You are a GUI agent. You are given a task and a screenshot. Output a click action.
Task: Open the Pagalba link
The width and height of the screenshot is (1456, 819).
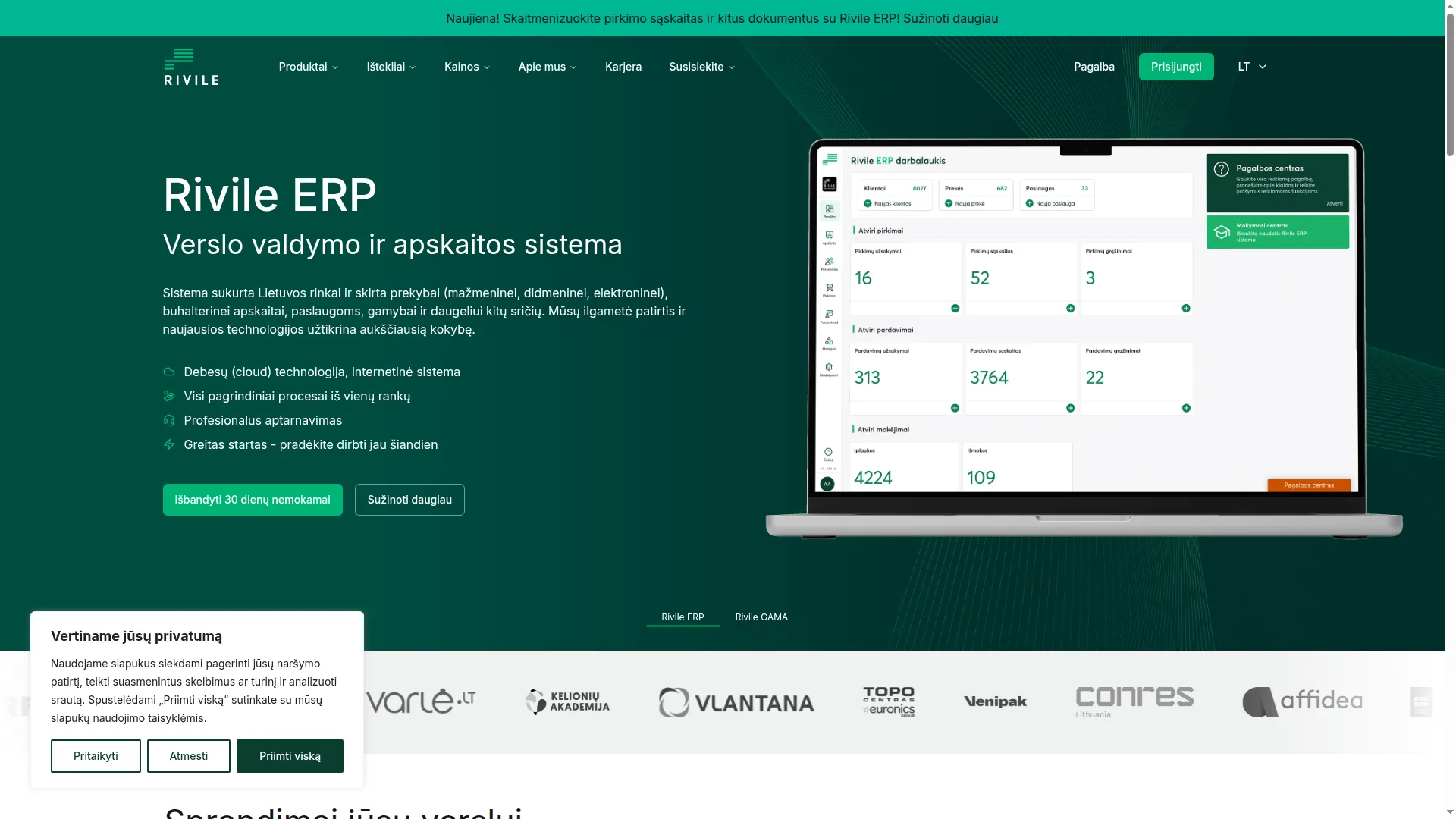[1094, 67]
